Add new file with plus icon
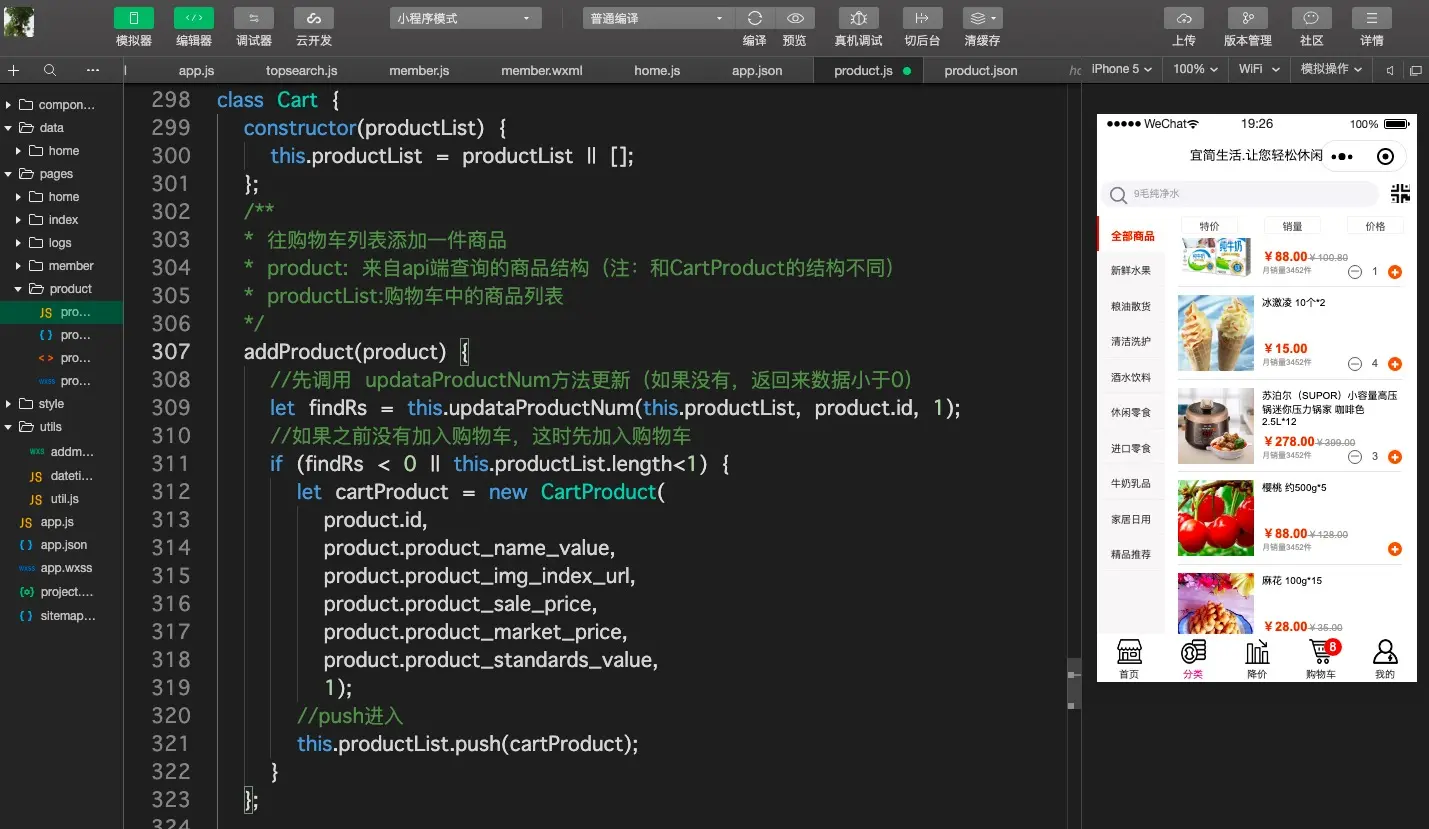Screen dimensions: 1429x829 (x=14, y=70)
